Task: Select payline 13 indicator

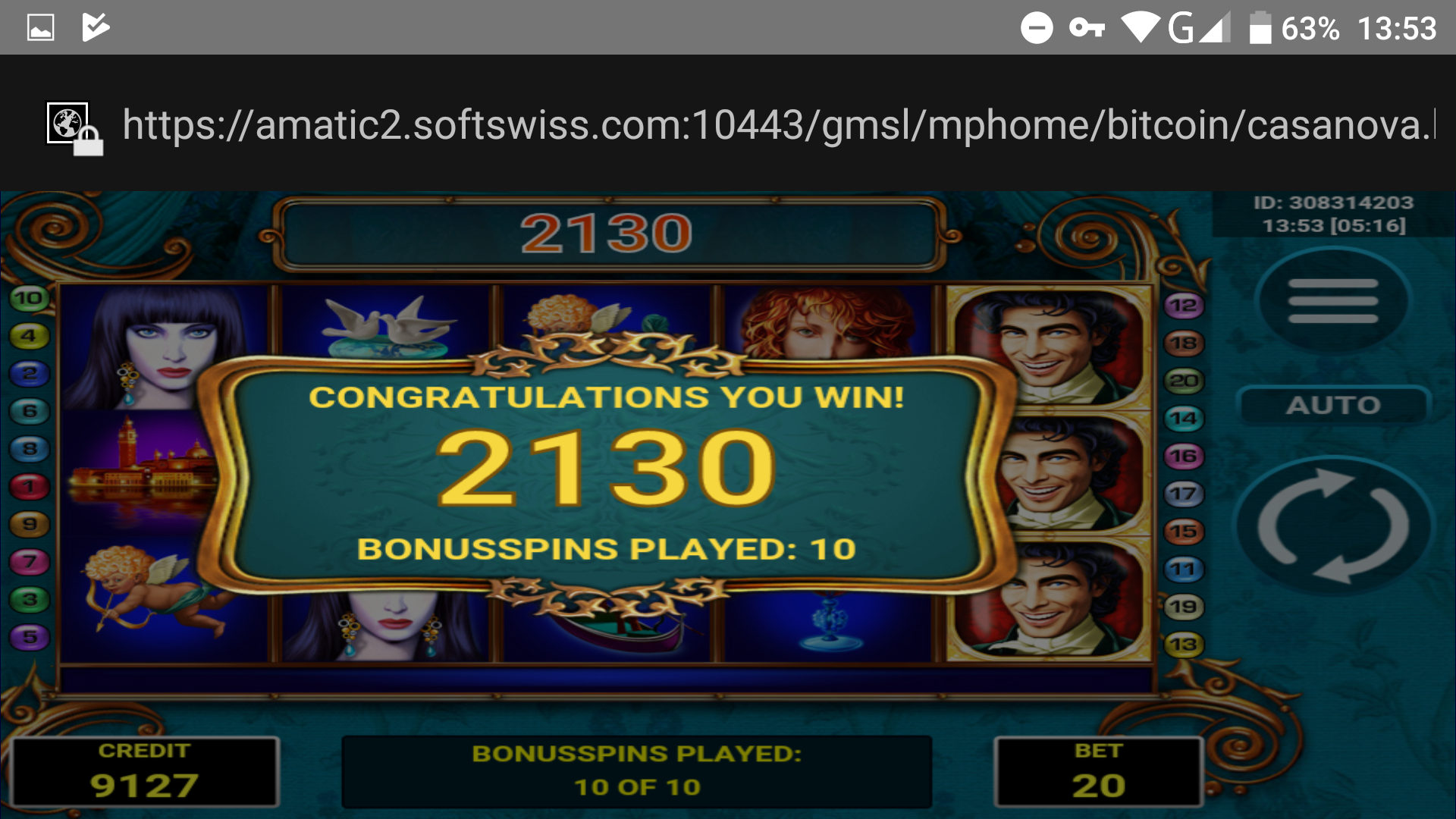Action: coord(1184,645)
